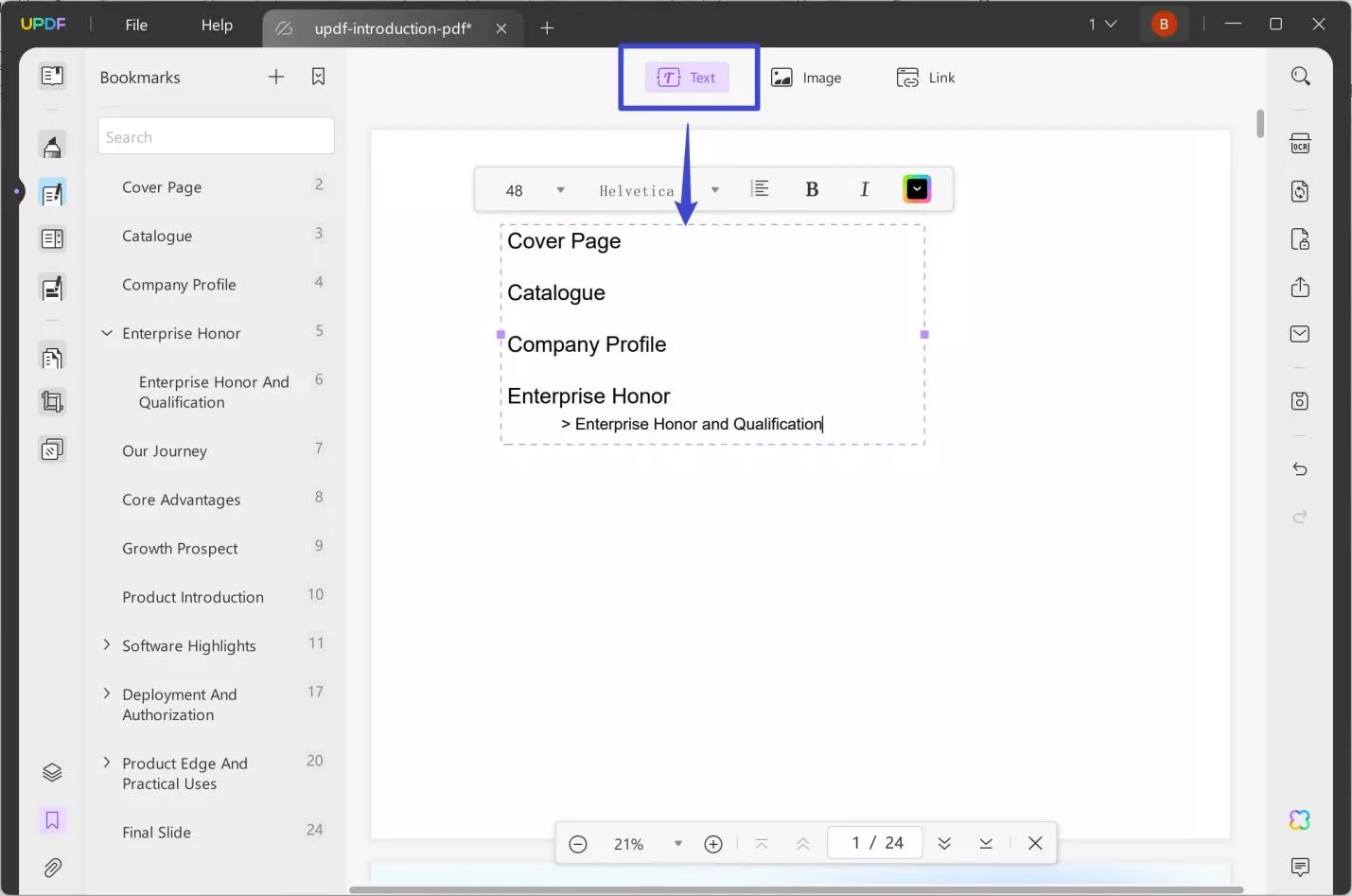Go to previous page arrow
The height and width of the screenshot is (896, 1352).
803,844
